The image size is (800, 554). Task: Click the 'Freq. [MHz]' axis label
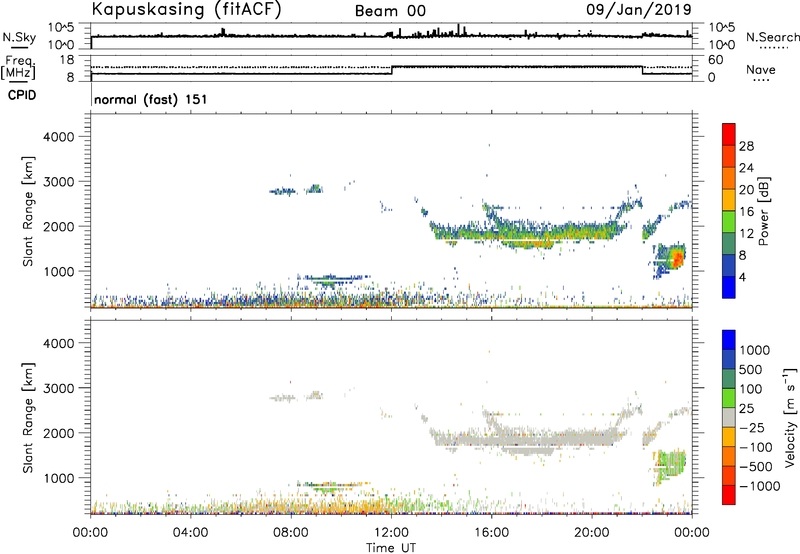click(x=18, y=67)
